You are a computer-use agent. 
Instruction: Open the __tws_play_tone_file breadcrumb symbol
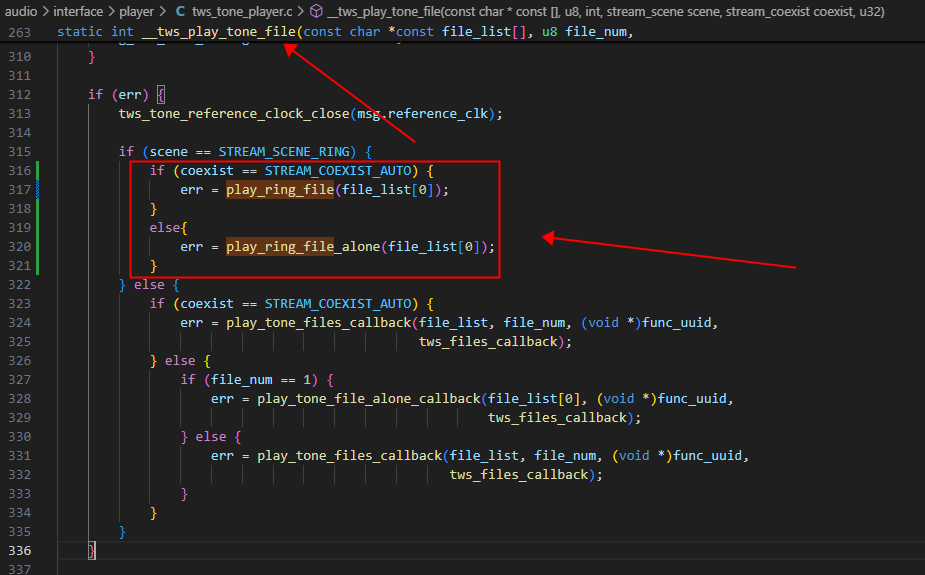click(x=606, y=11)
